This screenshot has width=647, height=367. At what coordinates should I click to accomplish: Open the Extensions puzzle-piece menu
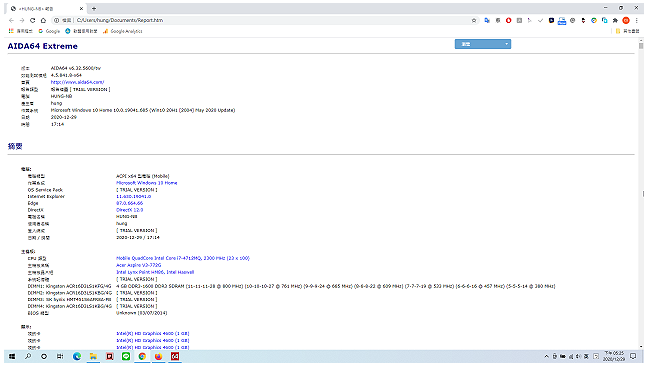coord(615,20)
